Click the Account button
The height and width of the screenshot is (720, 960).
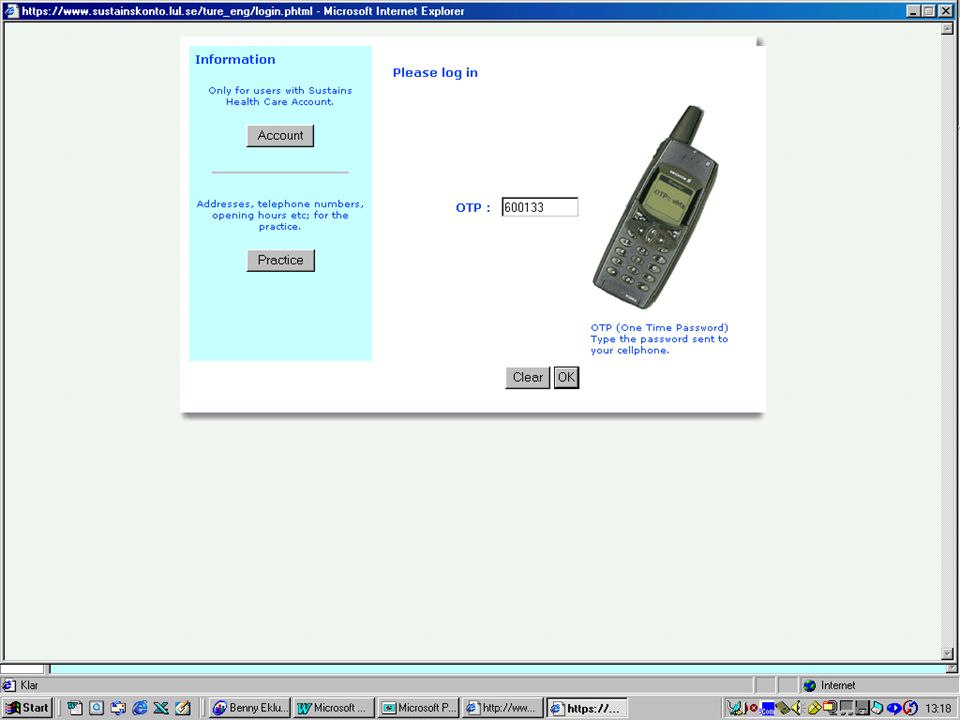280,135
